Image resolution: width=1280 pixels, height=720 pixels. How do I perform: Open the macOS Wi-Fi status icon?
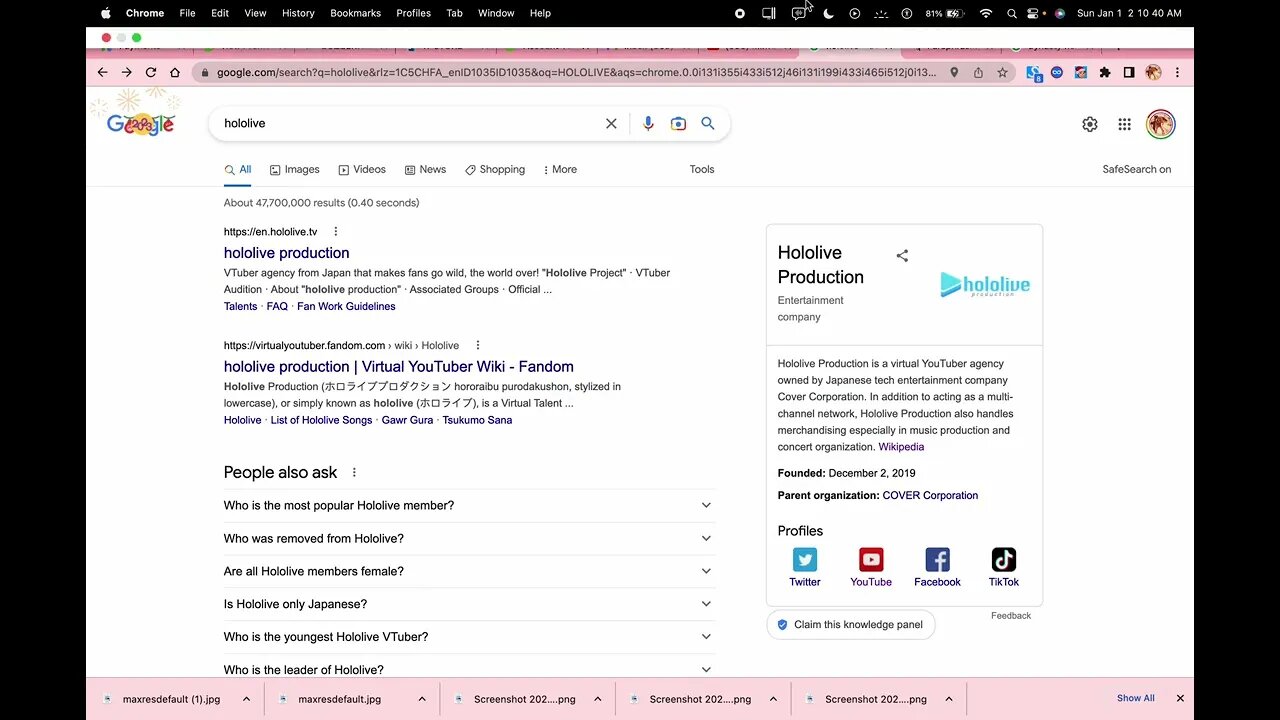(x=986, y=13)
